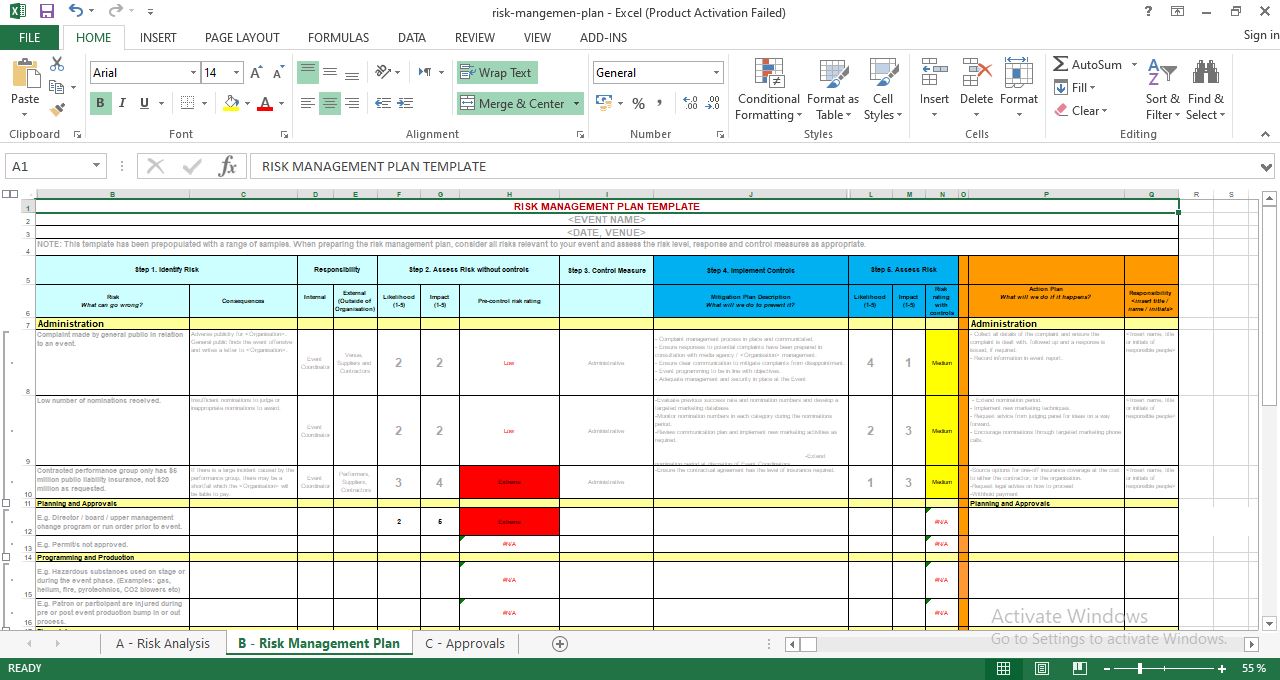1280x680 pixels.
Task: Switch to the PAGE LAYOUT tab
Action: point(242,37)
